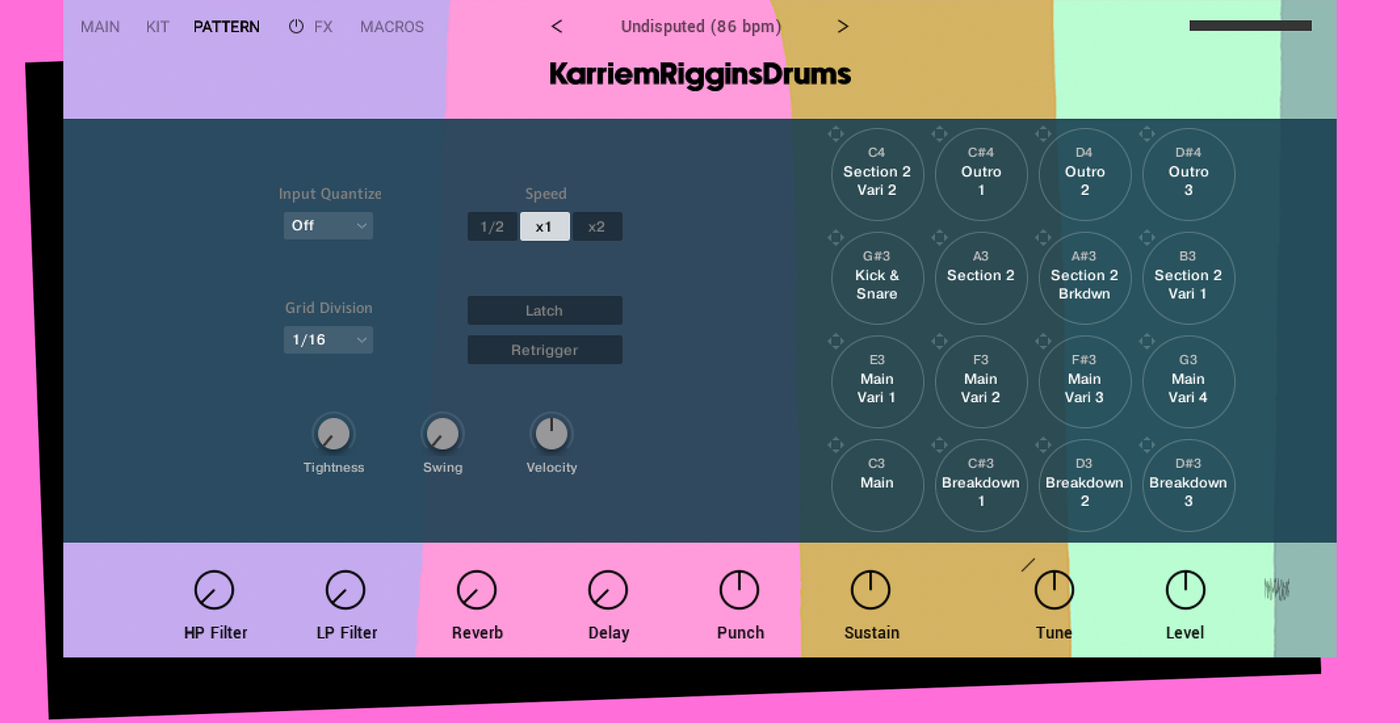The image size is (1400, 723).
Task: Click the D3 Breakdown 2 pad
Action: (x=1085, y=486)
